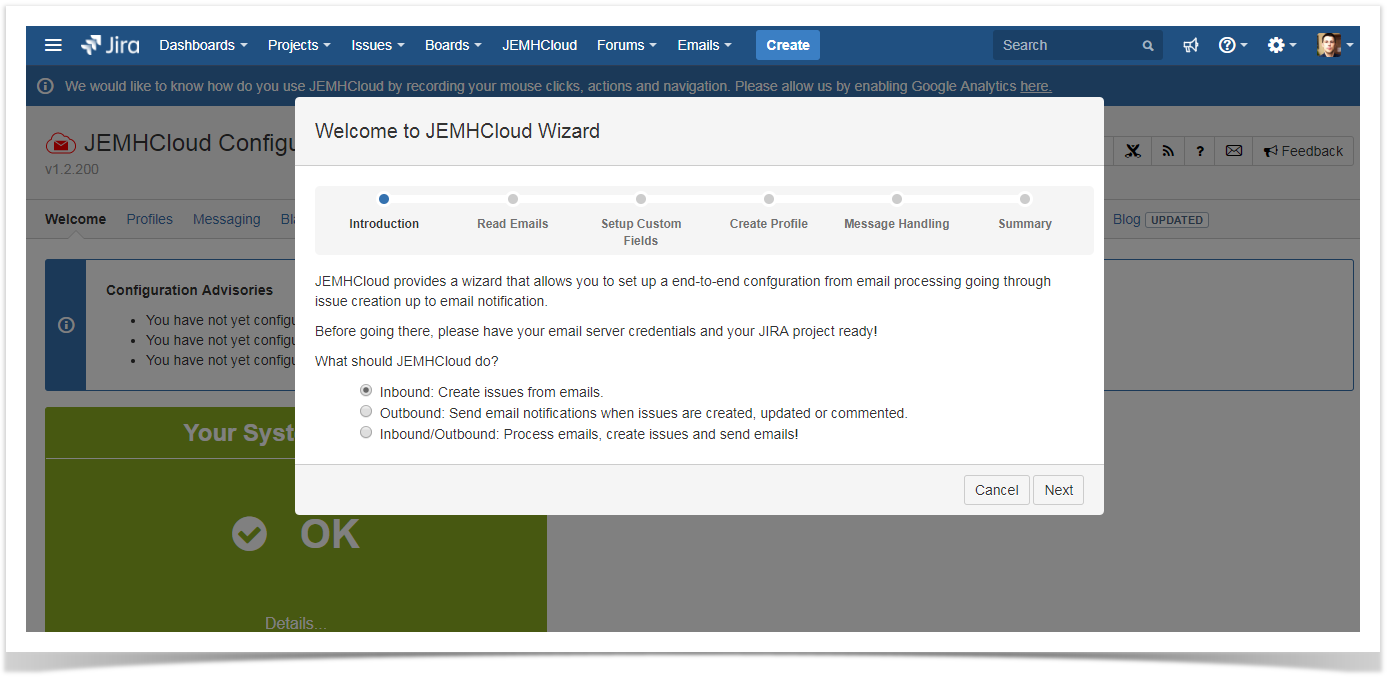
Task: Open the help question-mark menu in the top bar
Action: tap(1232, 45)
